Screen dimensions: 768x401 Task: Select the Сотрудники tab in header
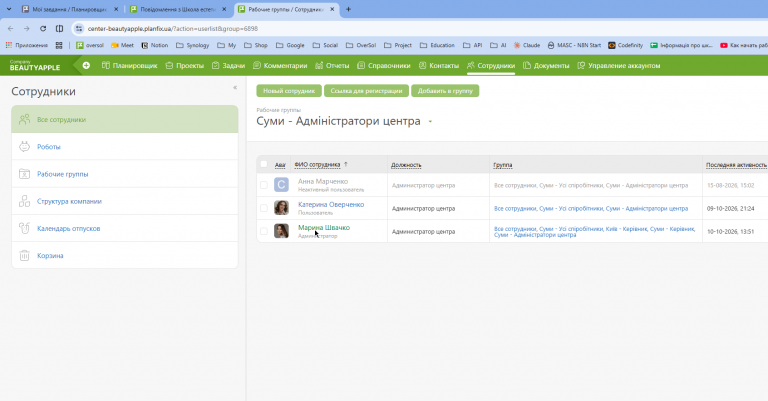click(491, 66)
